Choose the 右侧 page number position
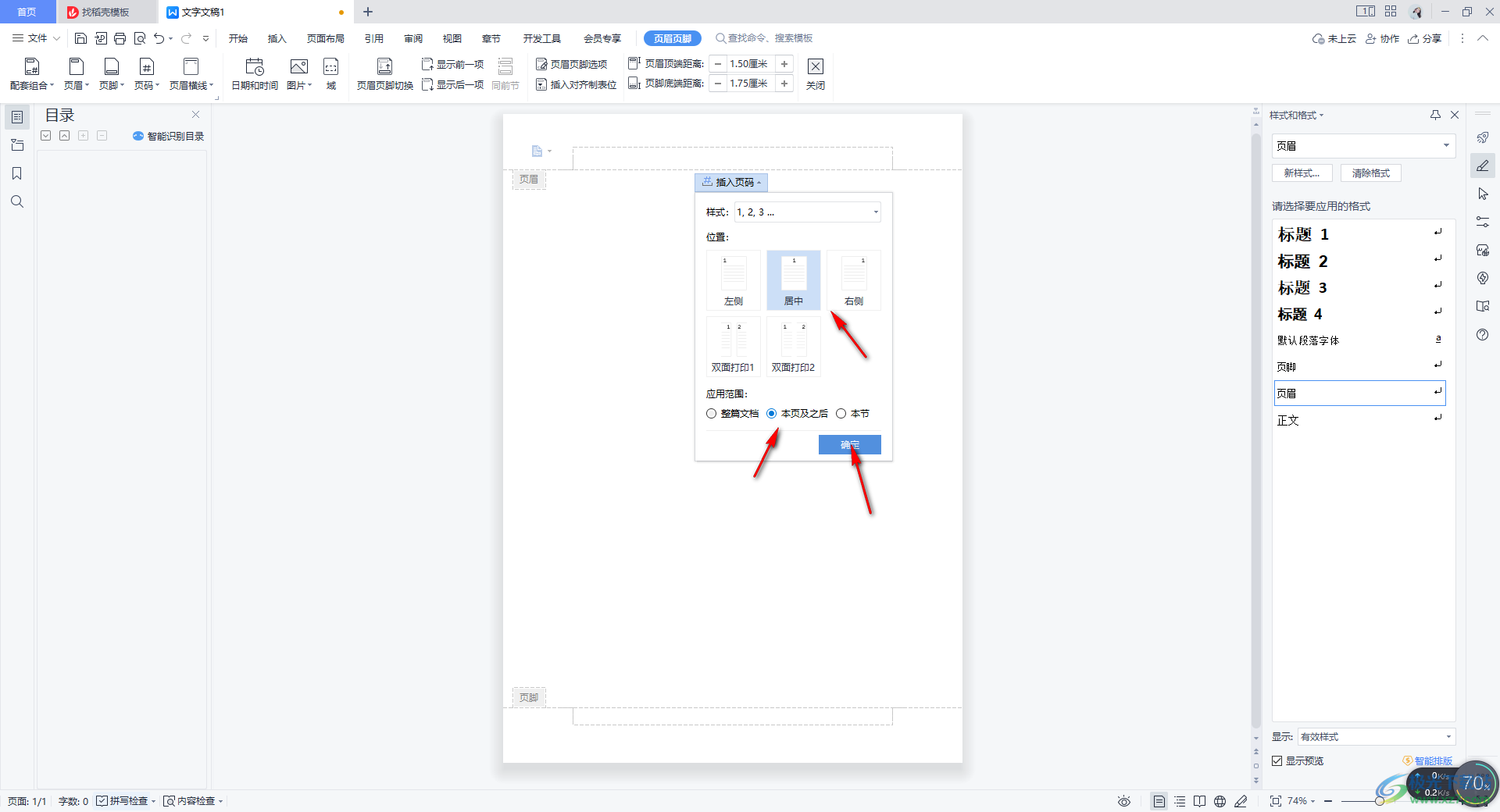Image resolution: width=1500 pixels, height=812 pixels. click(x=854, y=280)
